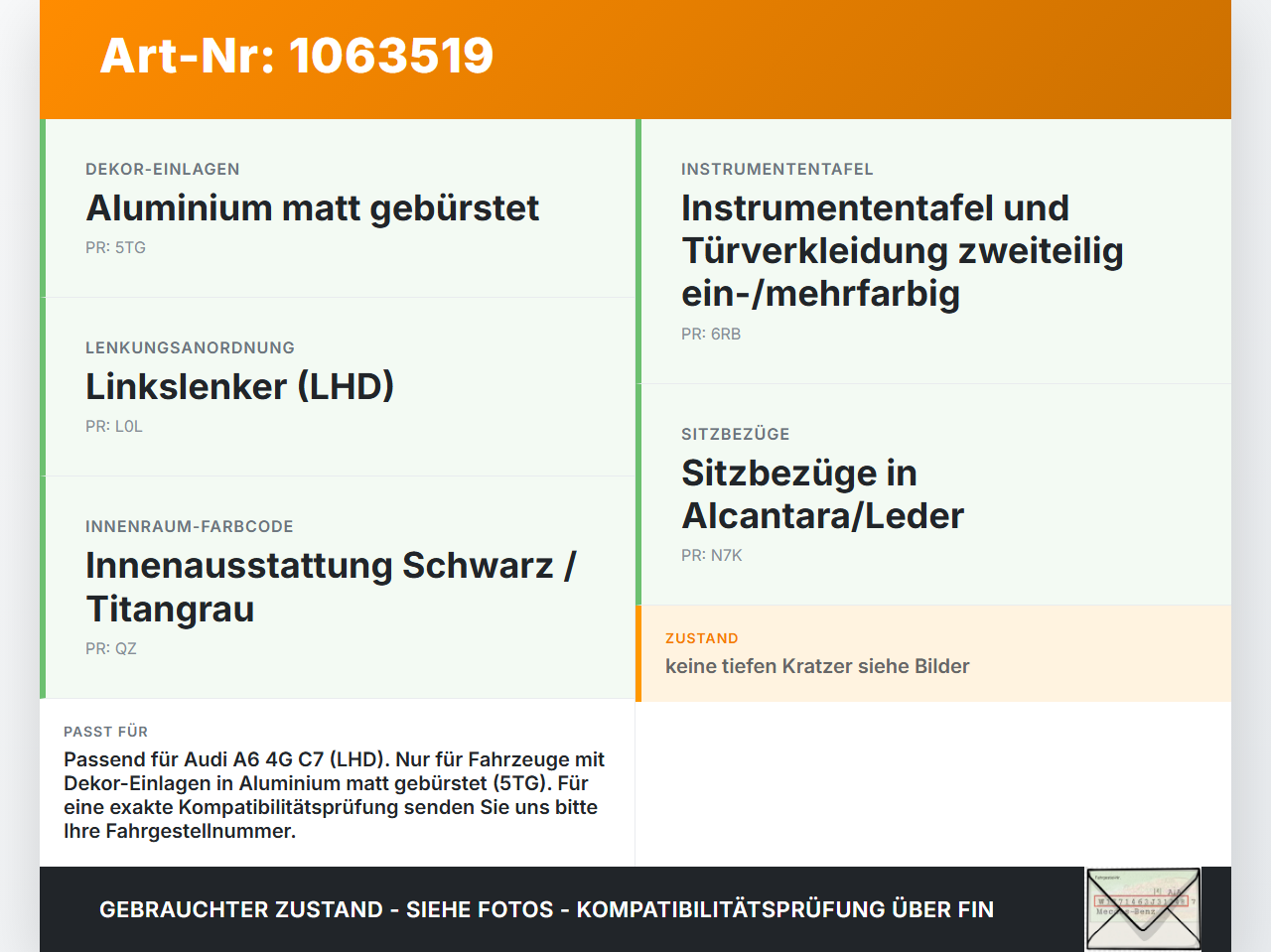Click the INNENRAUM-FARBCODE category label
This screenshot has width=1271, height=952.
tap(190, 527)
